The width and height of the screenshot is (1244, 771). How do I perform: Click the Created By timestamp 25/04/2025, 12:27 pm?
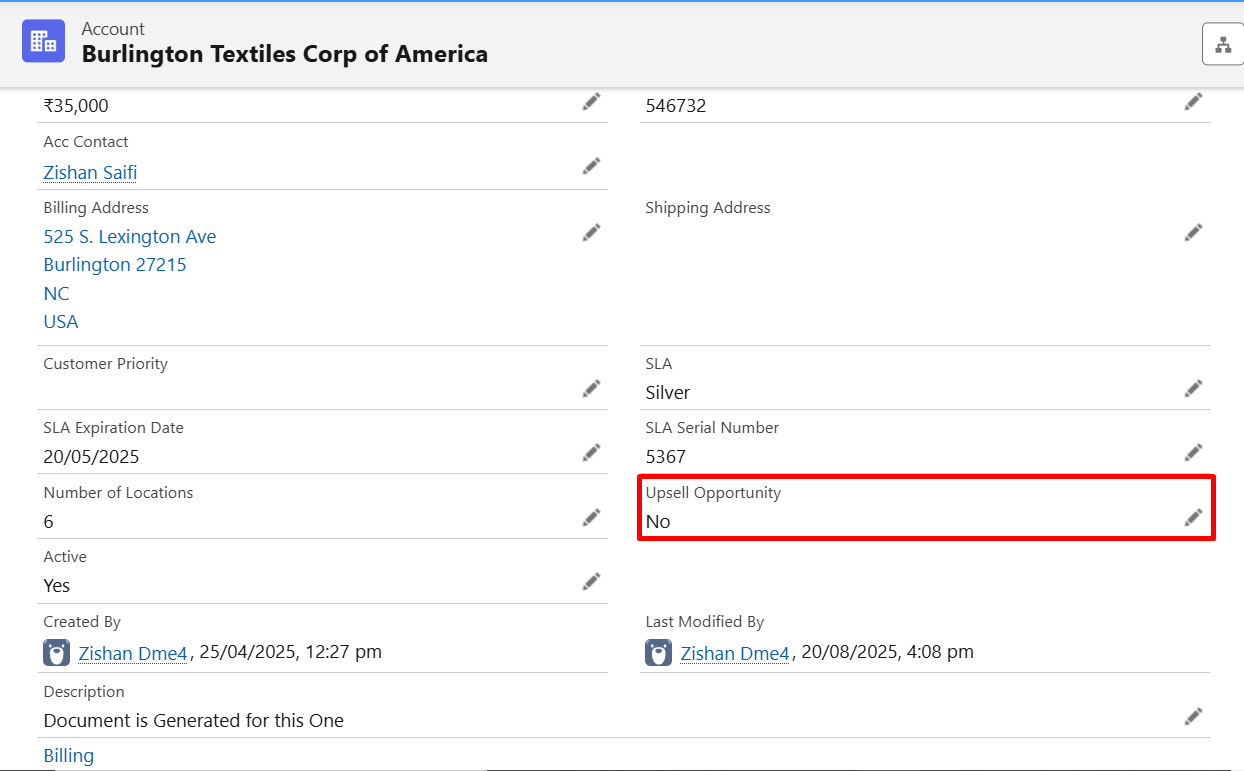291,652
